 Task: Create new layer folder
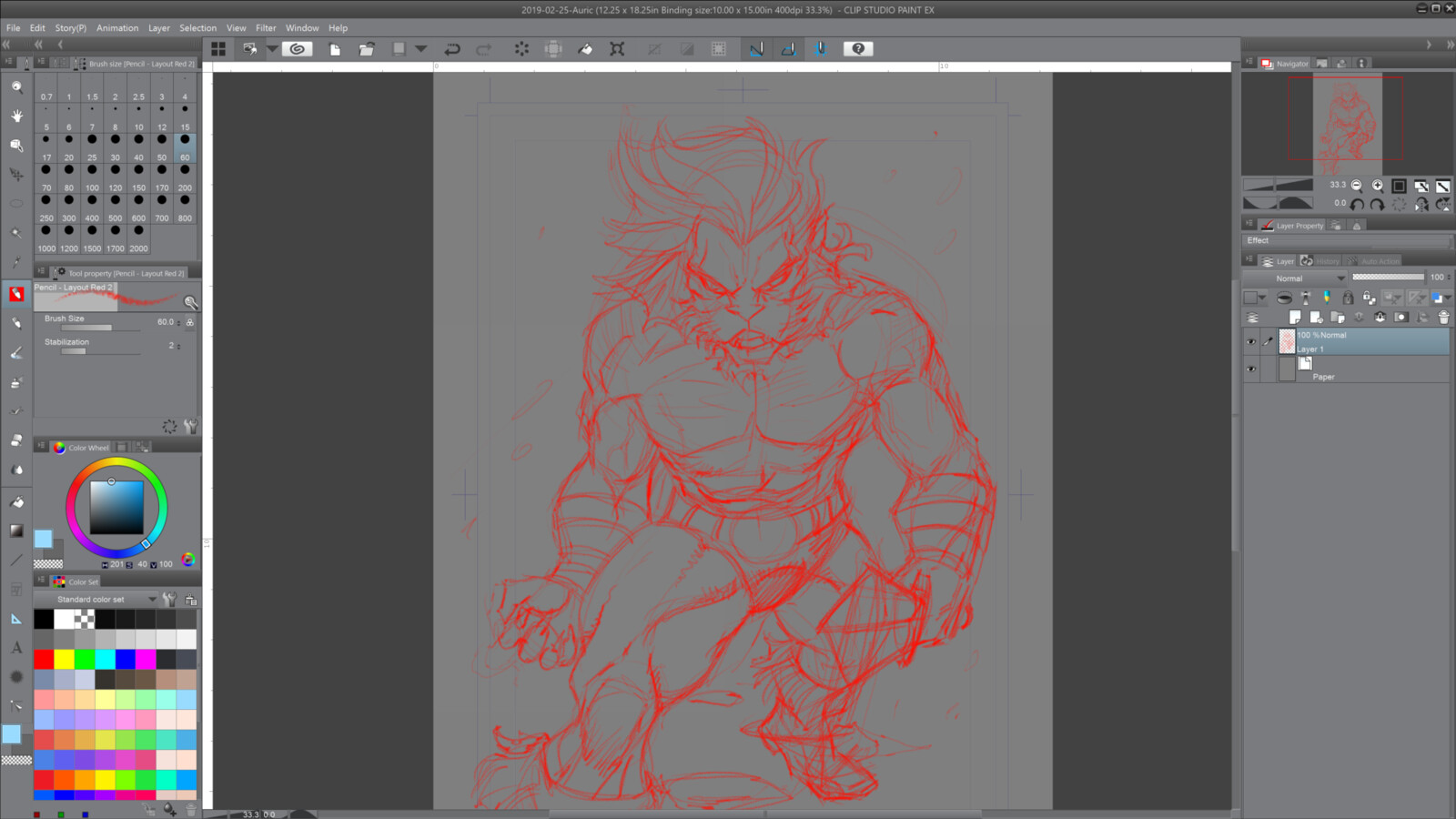coord(1337,317)
